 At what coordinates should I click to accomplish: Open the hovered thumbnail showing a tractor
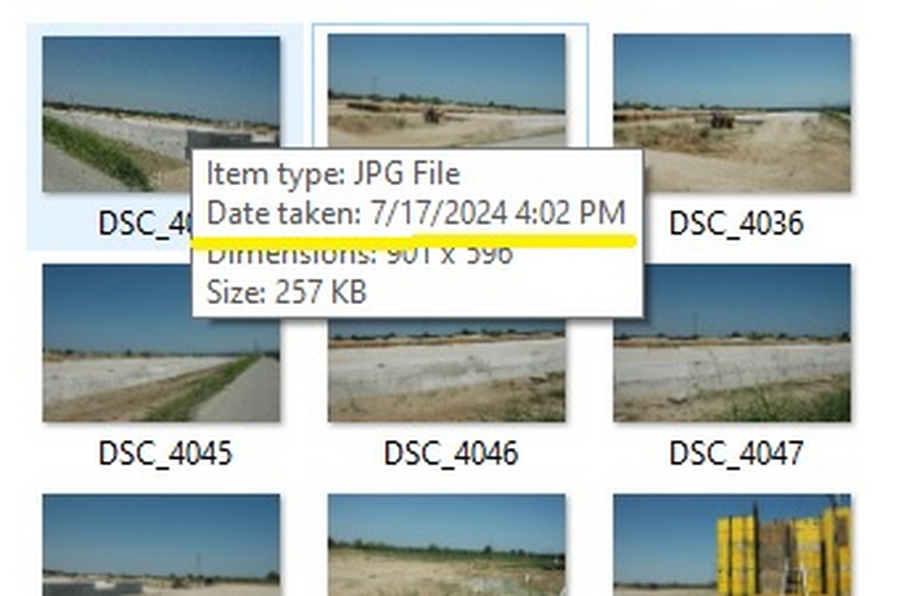click(446, 89)
